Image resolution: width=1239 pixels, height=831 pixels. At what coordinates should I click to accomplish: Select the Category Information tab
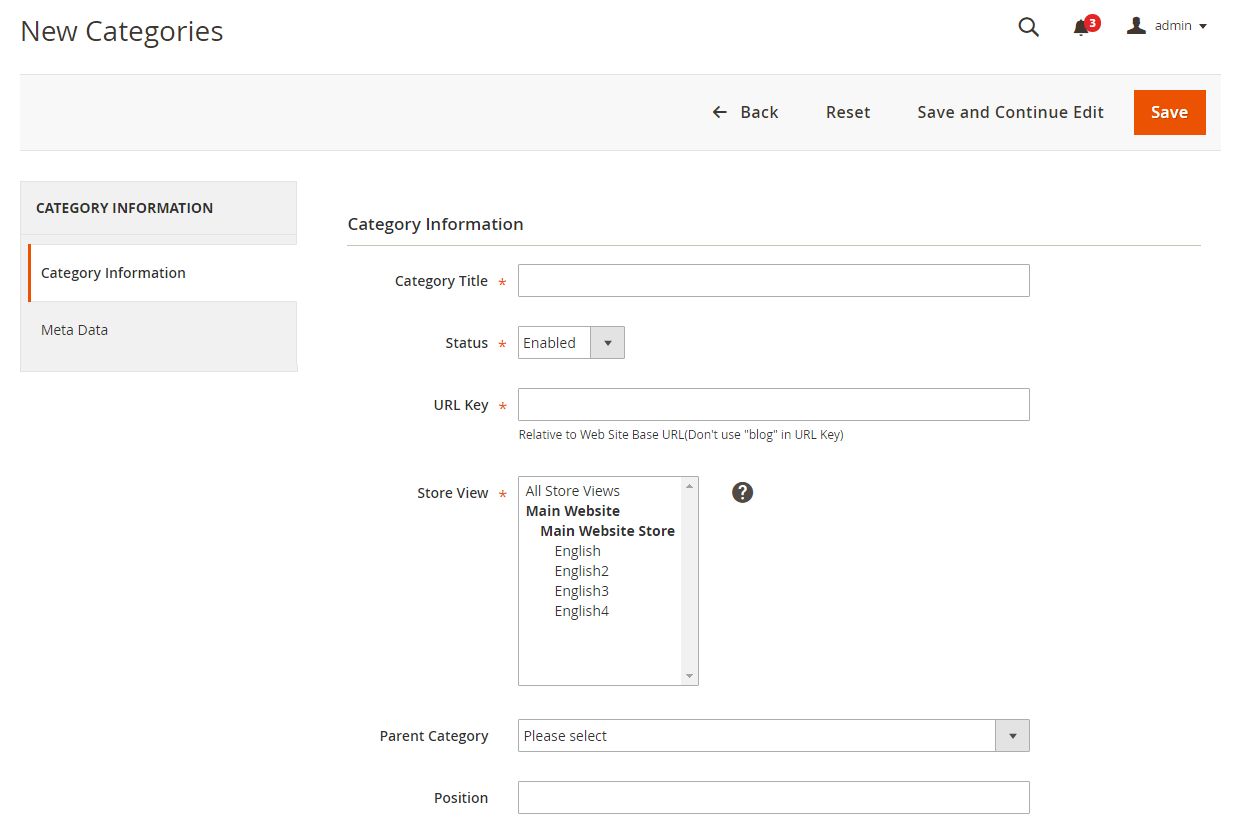(x=113, y=273)
